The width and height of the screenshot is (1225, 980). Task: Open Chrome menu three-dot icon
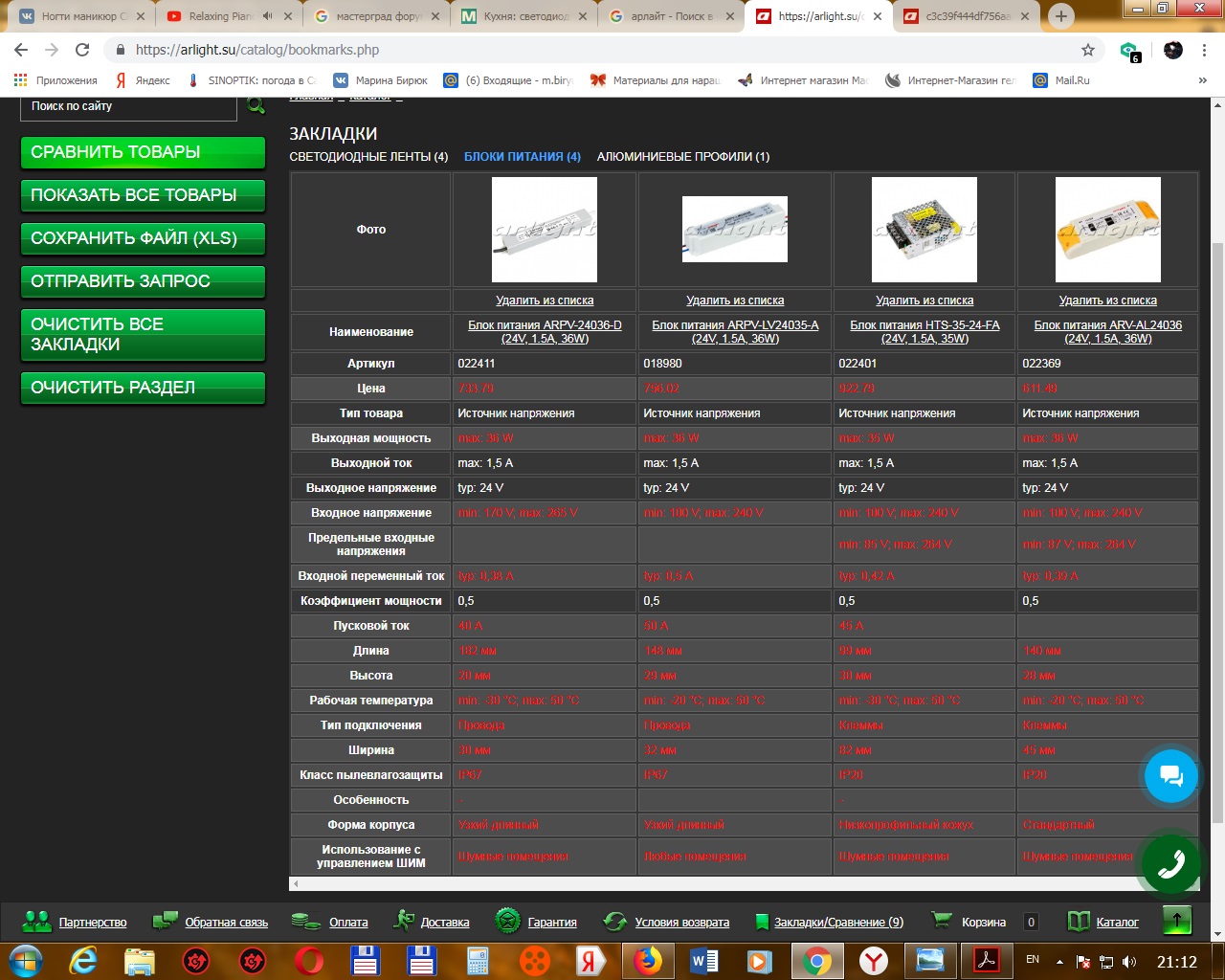click(x=1205, y=50)
